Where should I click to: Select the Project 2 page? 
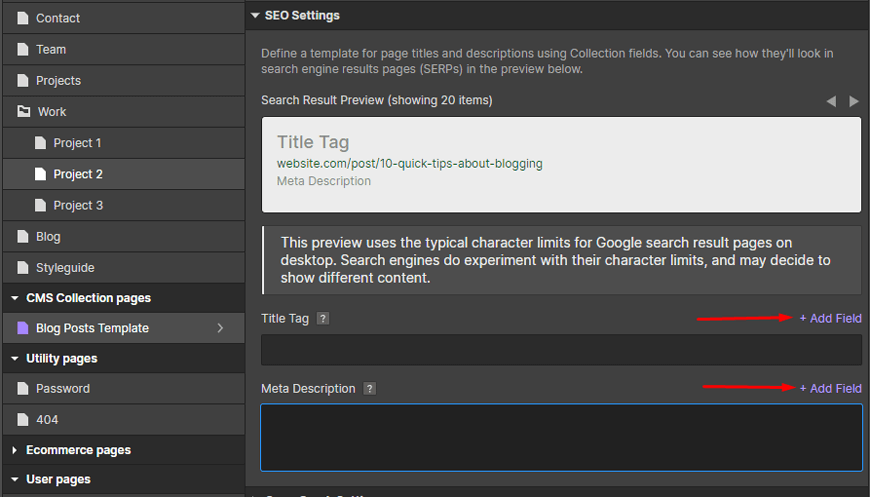point(123,174)
